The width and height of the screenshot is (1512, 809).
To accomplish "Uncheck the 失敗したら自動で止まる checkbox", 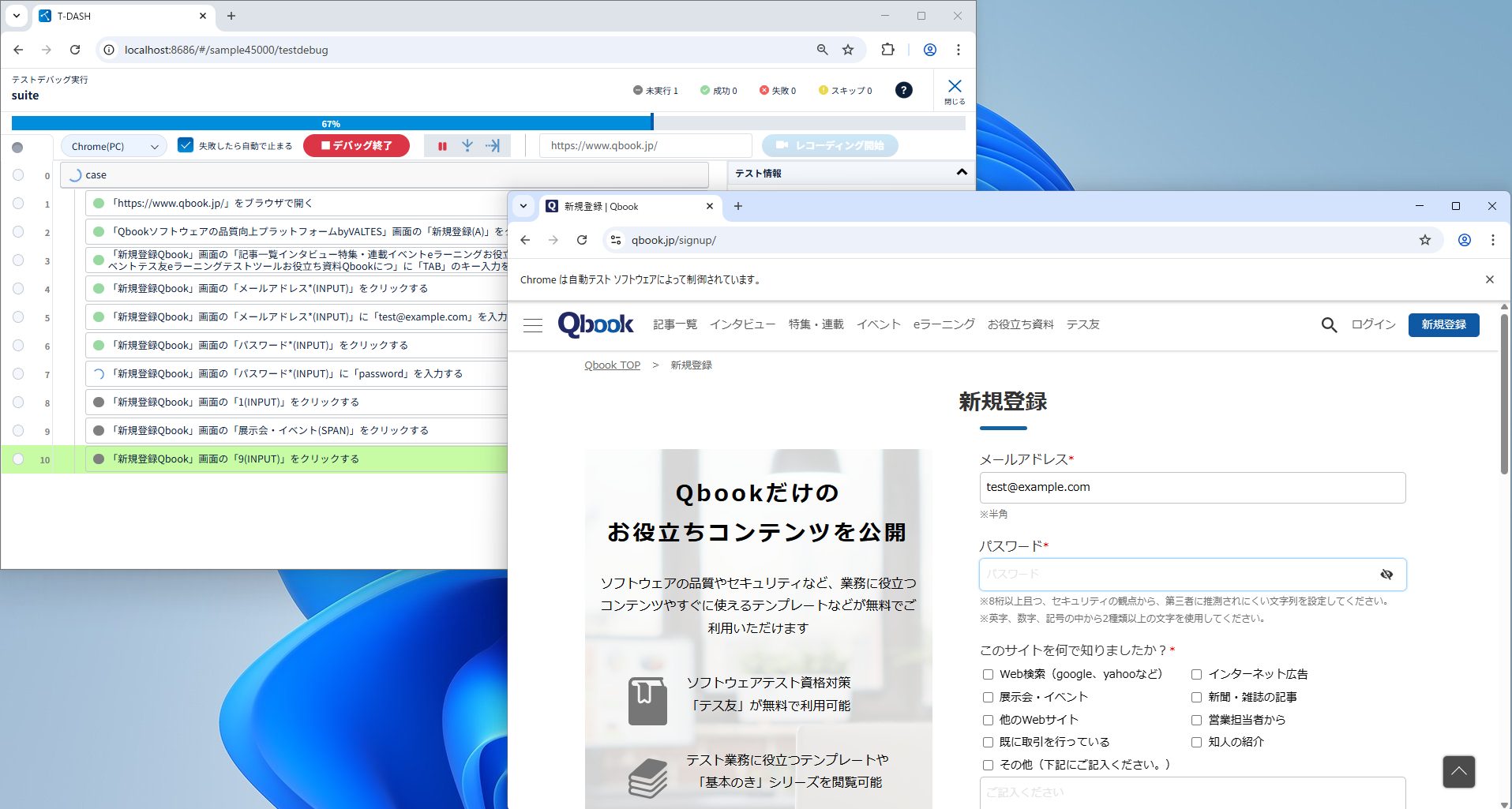I will click(186, 145).
